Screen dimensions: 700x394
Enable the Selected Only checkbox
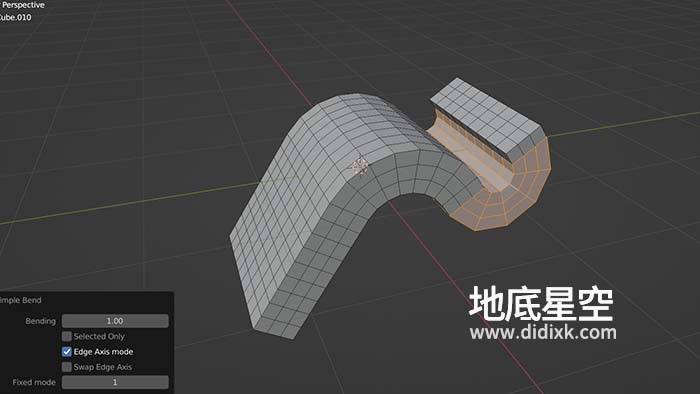click(x=67, y=336)
